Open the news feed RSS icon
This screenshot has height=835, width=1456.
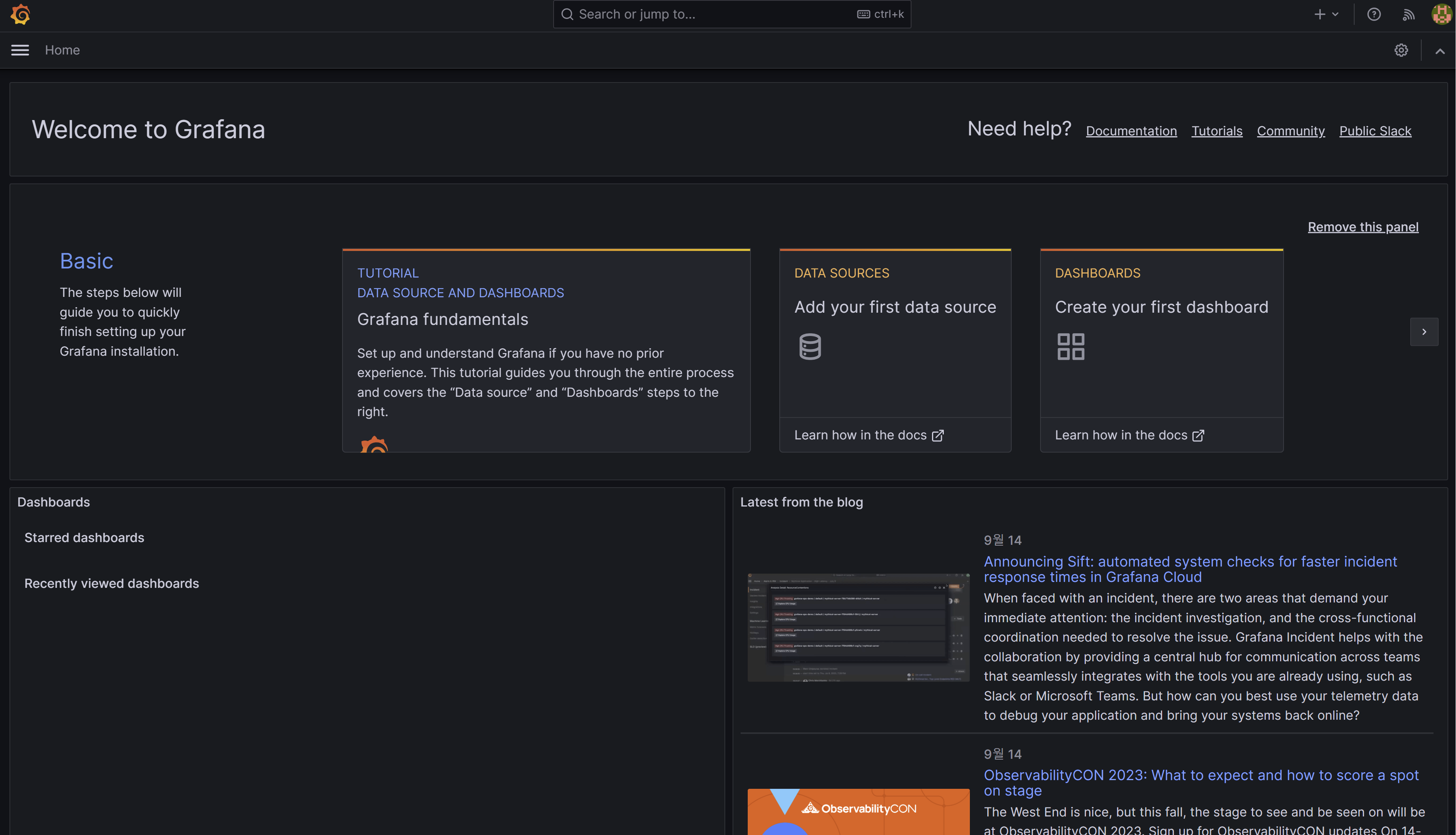[1408, 14]
